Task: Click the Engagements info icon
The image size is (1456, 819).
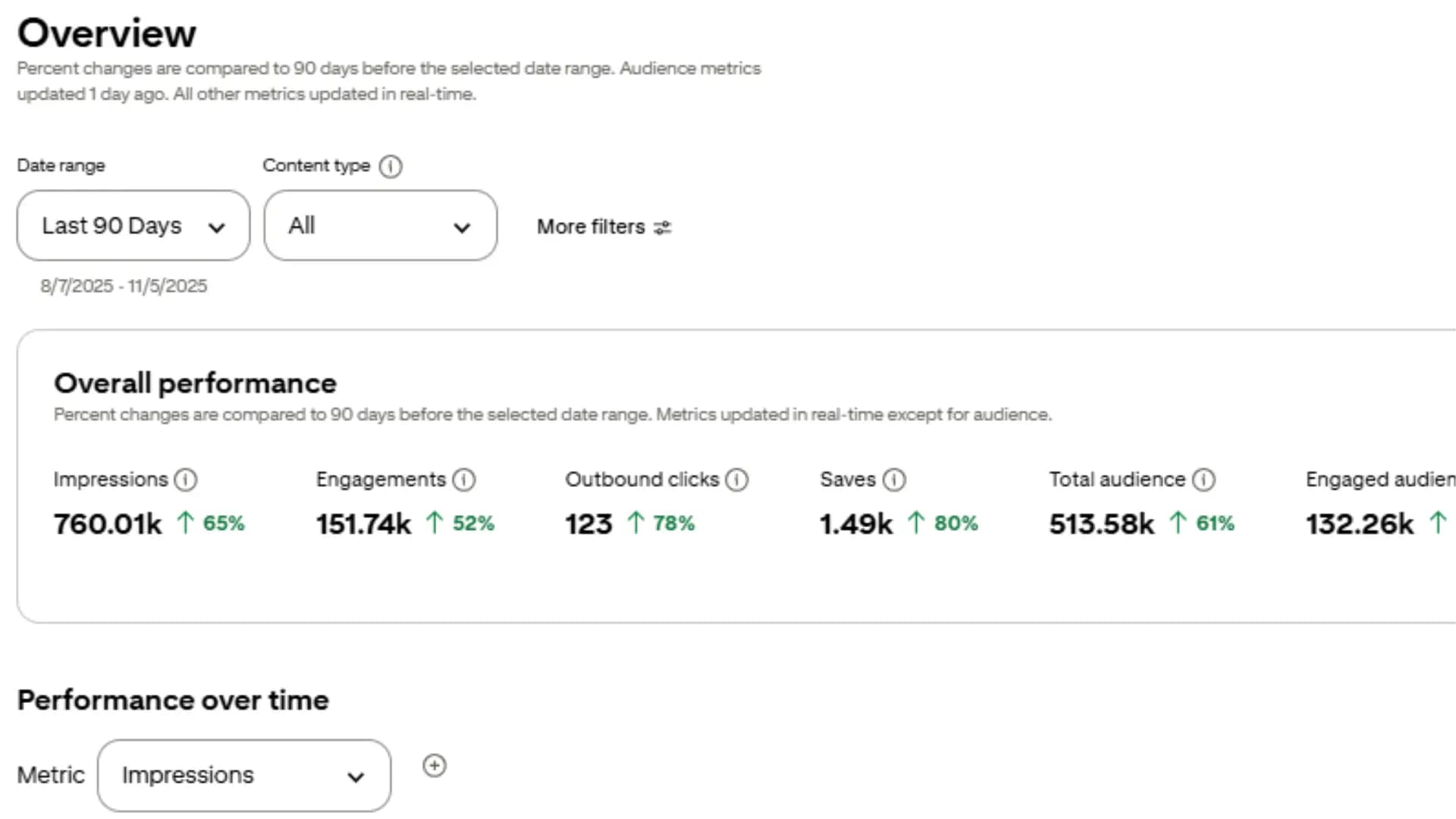Action: click(464, 479)
